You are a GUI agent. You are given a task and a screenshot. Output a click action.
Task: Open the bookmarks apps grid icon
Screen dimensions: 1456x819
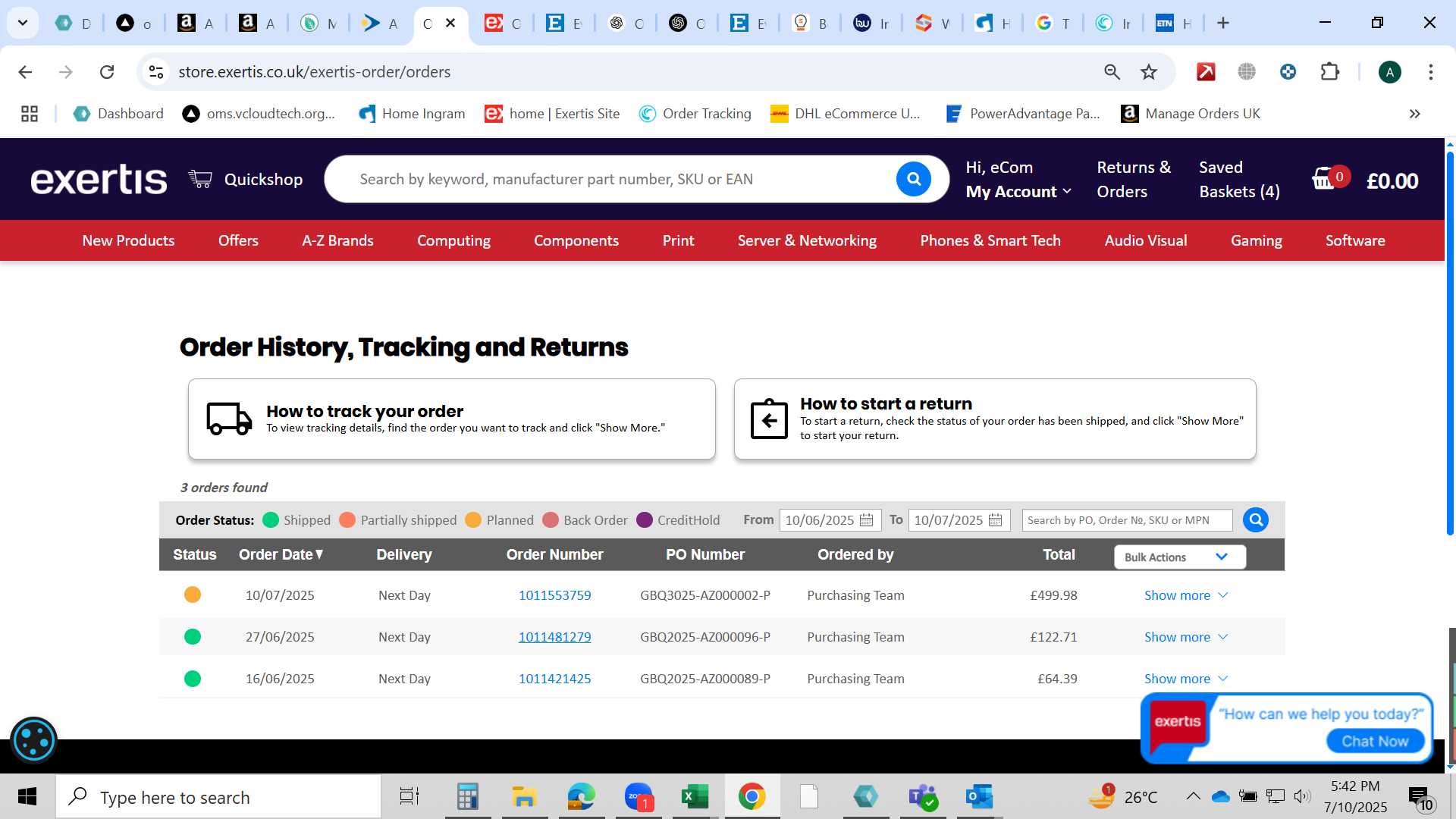[x=30, y=114]
